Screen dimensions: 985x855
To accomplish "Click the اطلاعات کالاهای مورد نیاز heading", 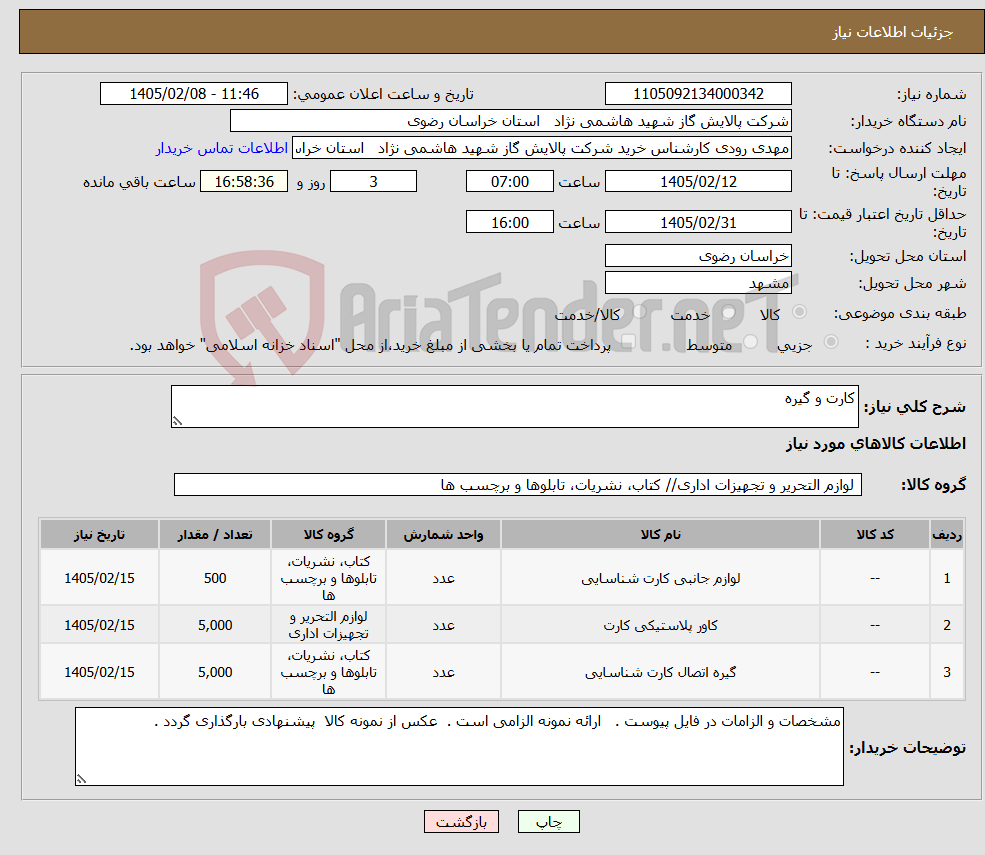I will (x=876, y=444).
